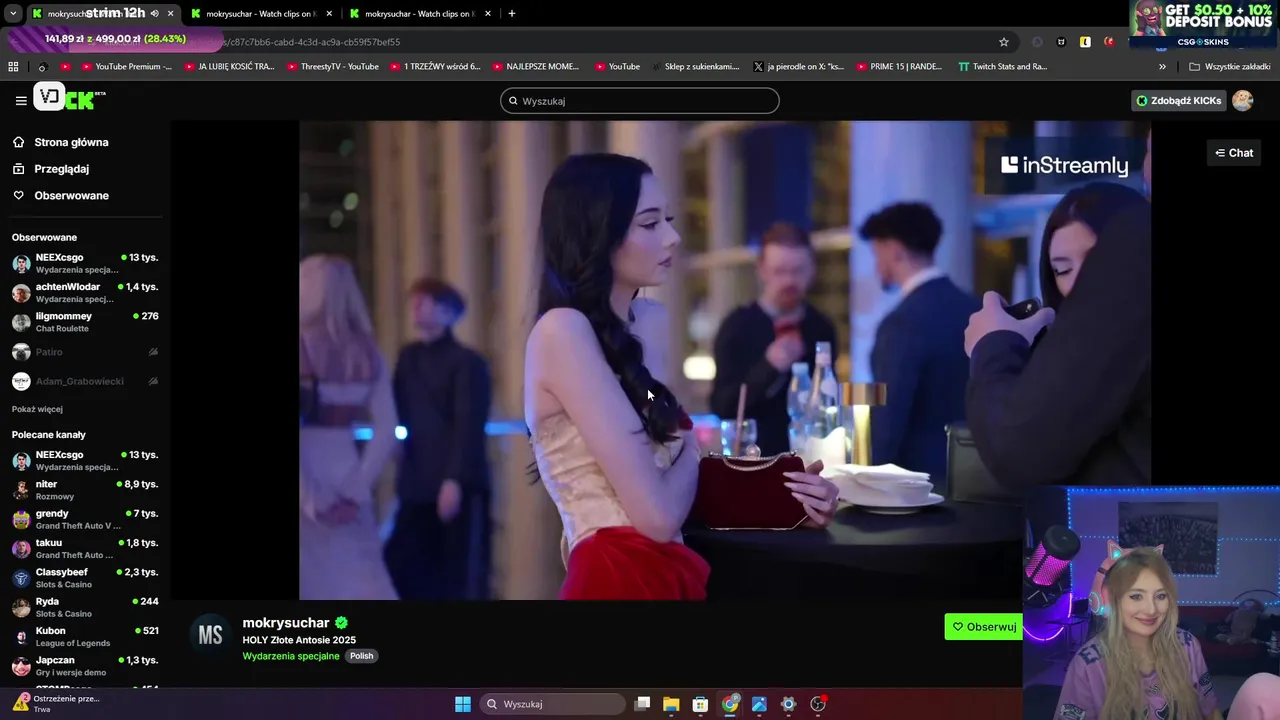Viewport: 1280px width, 720px height.
Task: Open Kubon League of Legends channel
Action: click(85, 637)
